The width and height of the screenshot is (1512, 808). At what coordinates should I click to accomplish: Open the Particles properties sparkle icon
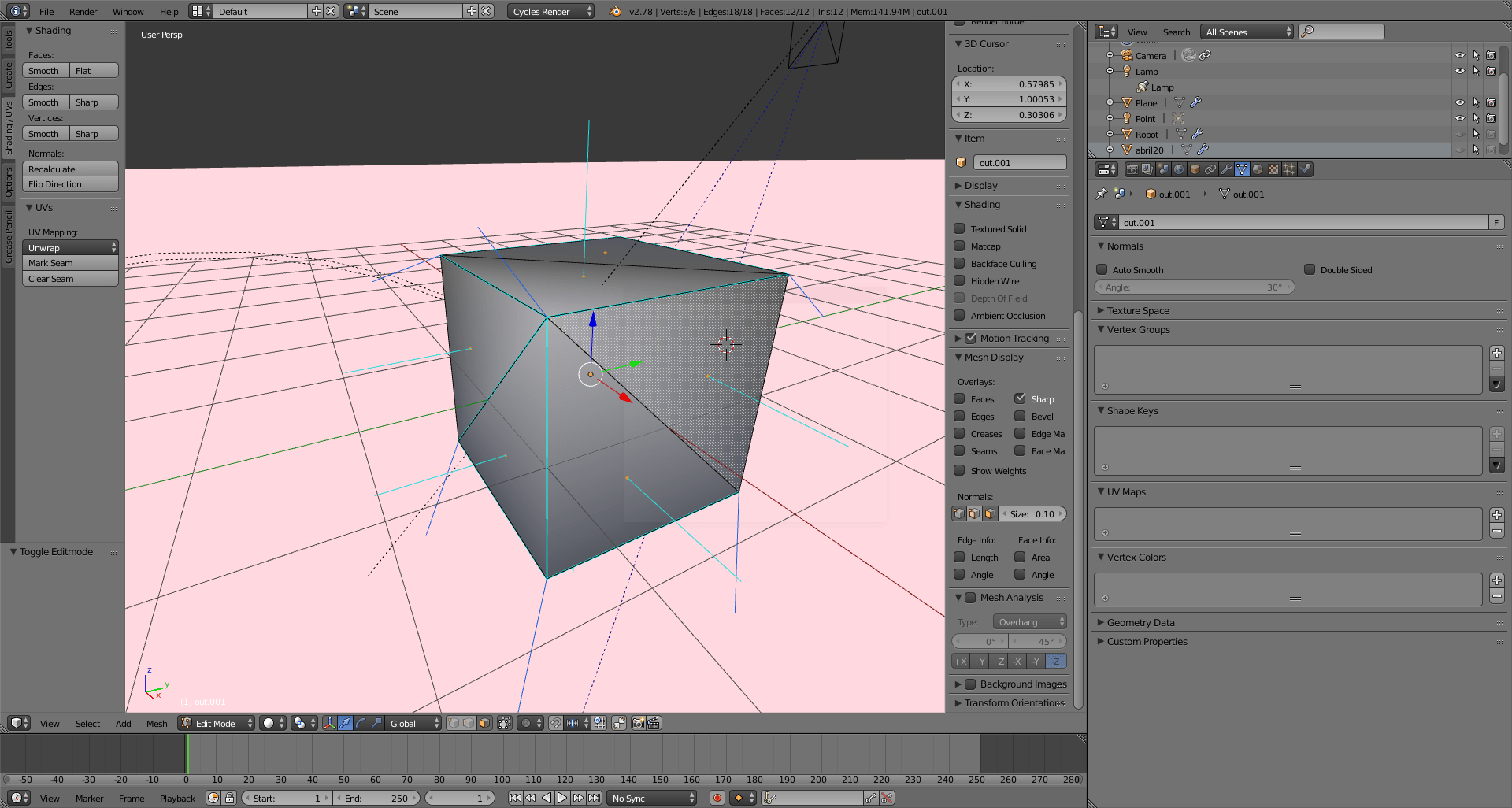(x=1289, y=169)
